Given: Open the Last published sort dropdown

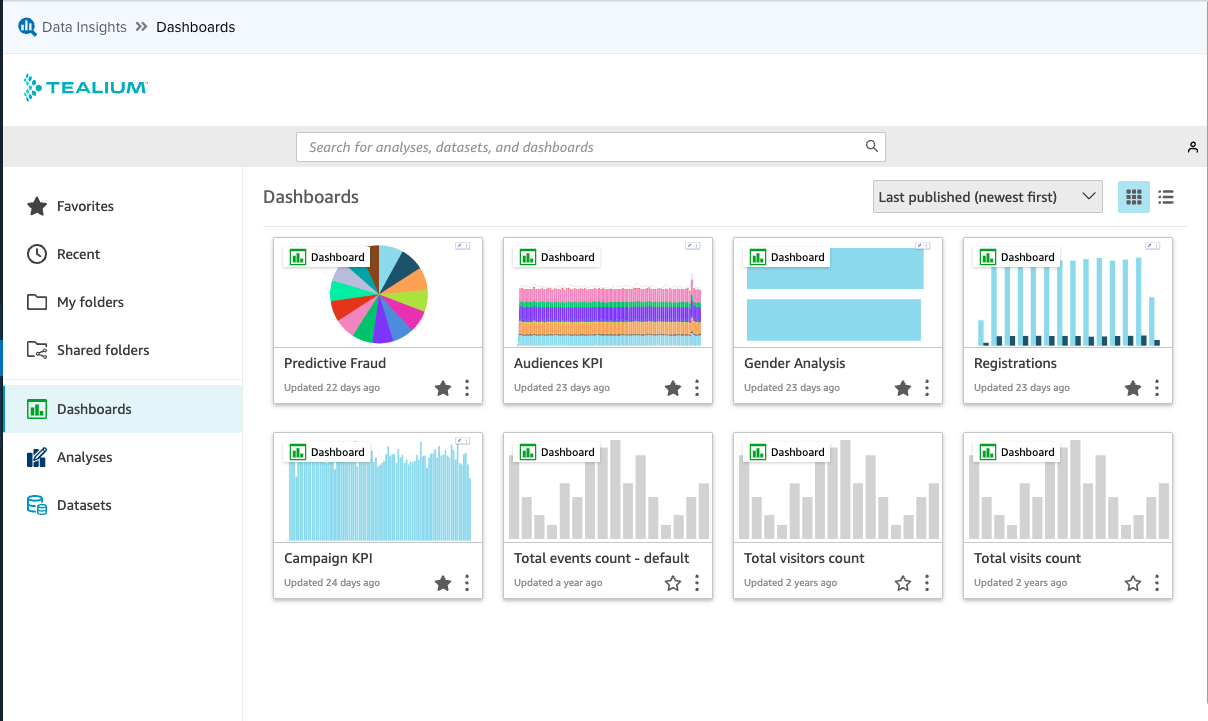Looking at the screenshot, I should tap(987, 197).
